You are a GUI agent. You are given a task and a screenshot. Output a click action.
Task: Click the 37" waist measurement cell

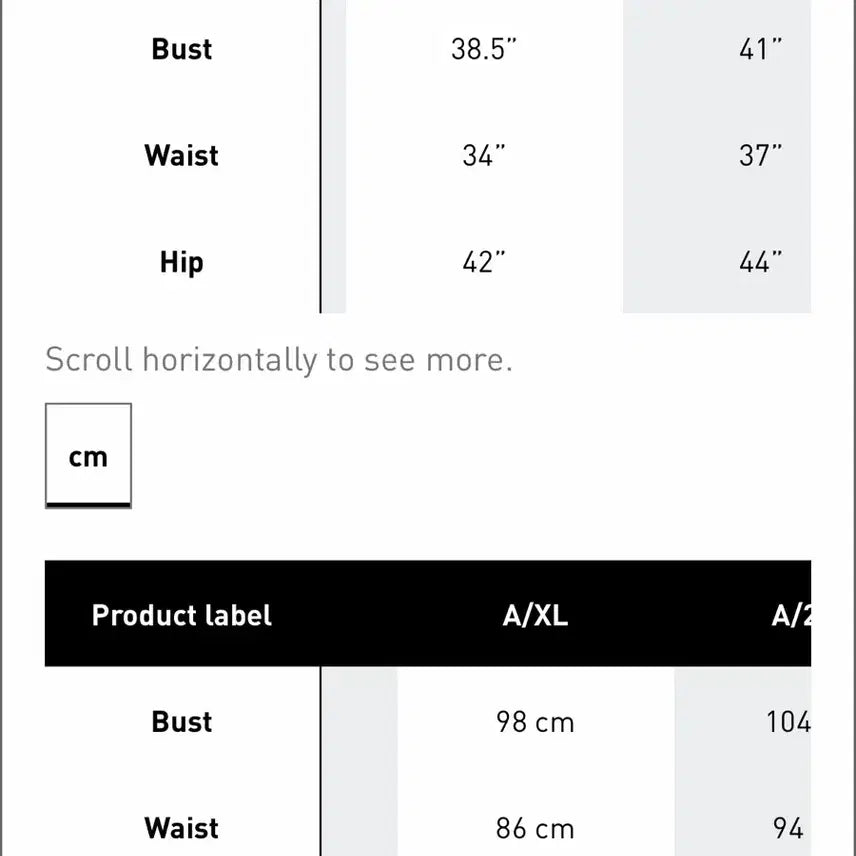[x=760, y=156]
